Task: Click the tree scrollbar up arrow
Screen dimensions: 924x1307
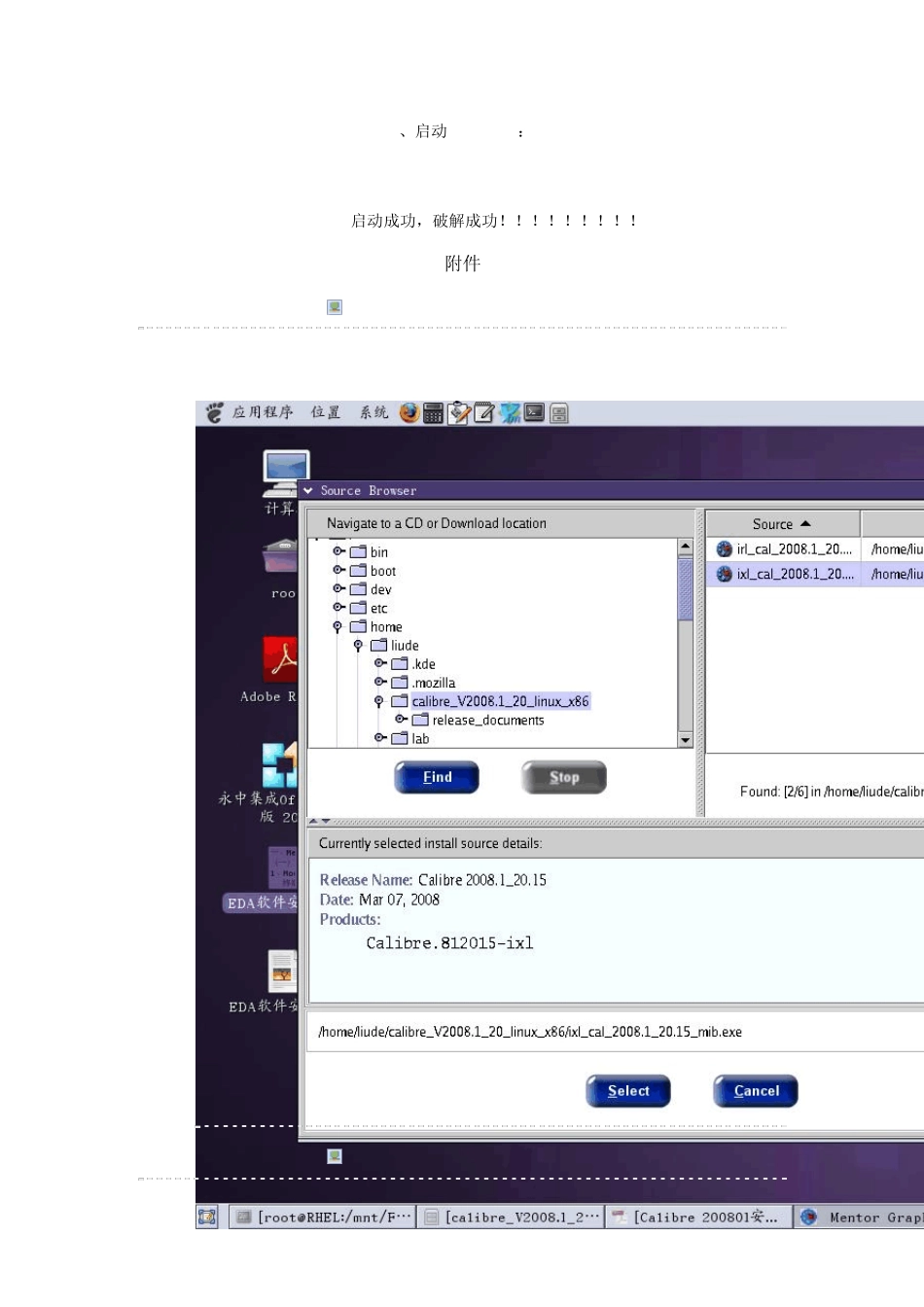Action: (x=685, y=547)
